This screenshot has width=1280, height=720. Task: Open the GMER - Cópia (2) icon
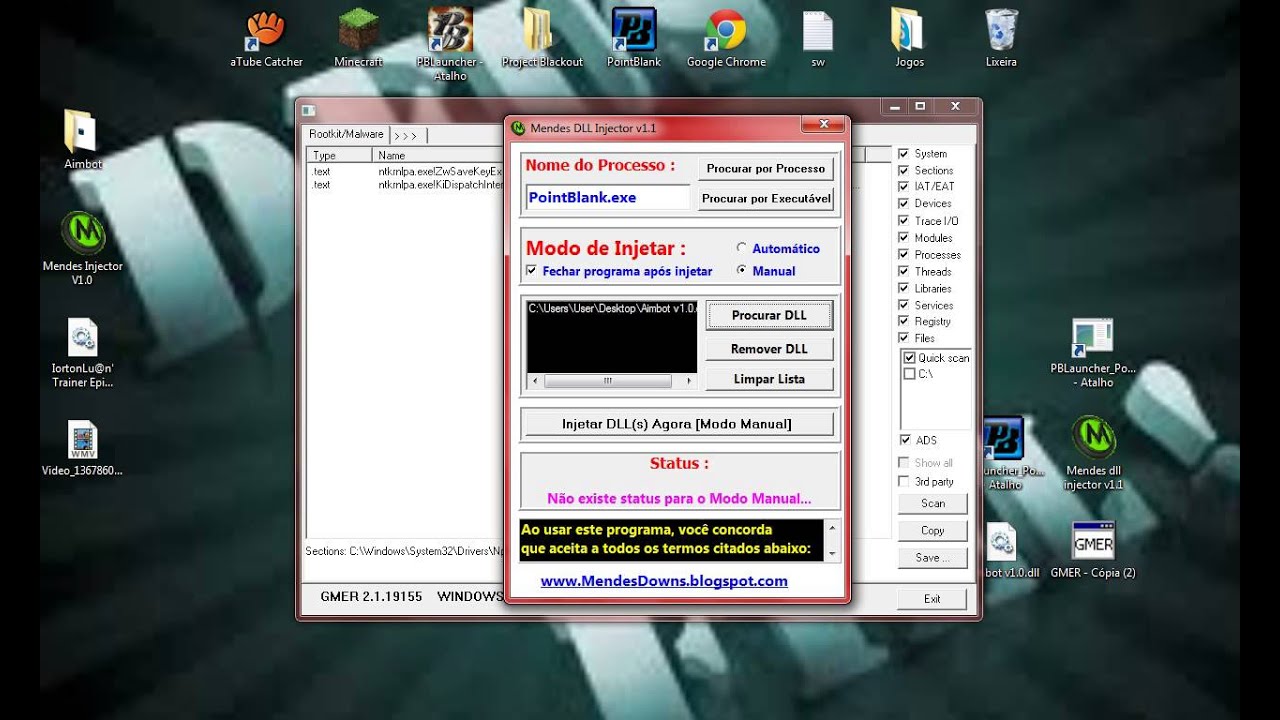(x=1094, y=550)
